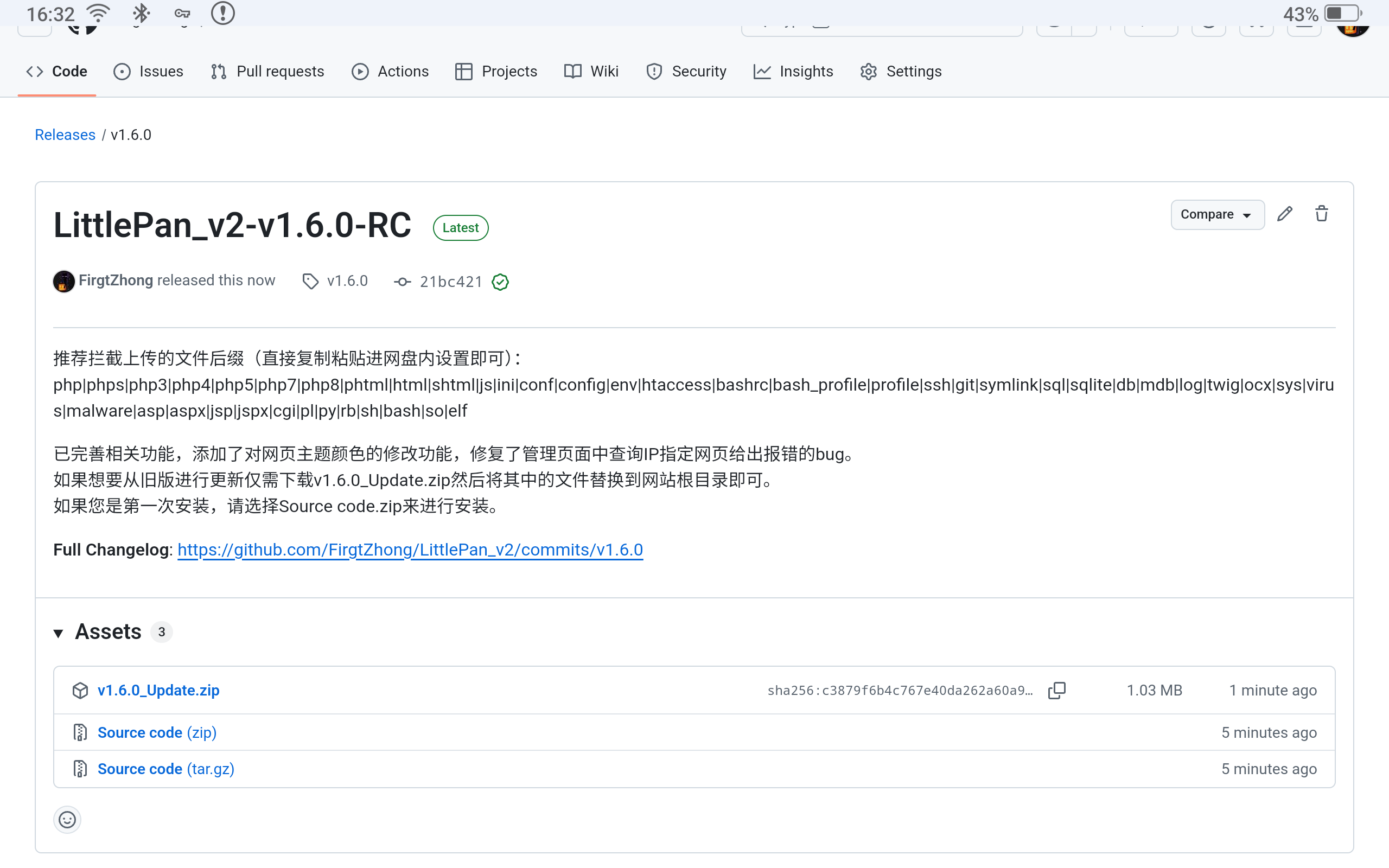Click 5 minutes ago for Source code (tar.gz)

(x=1269, y=769)
